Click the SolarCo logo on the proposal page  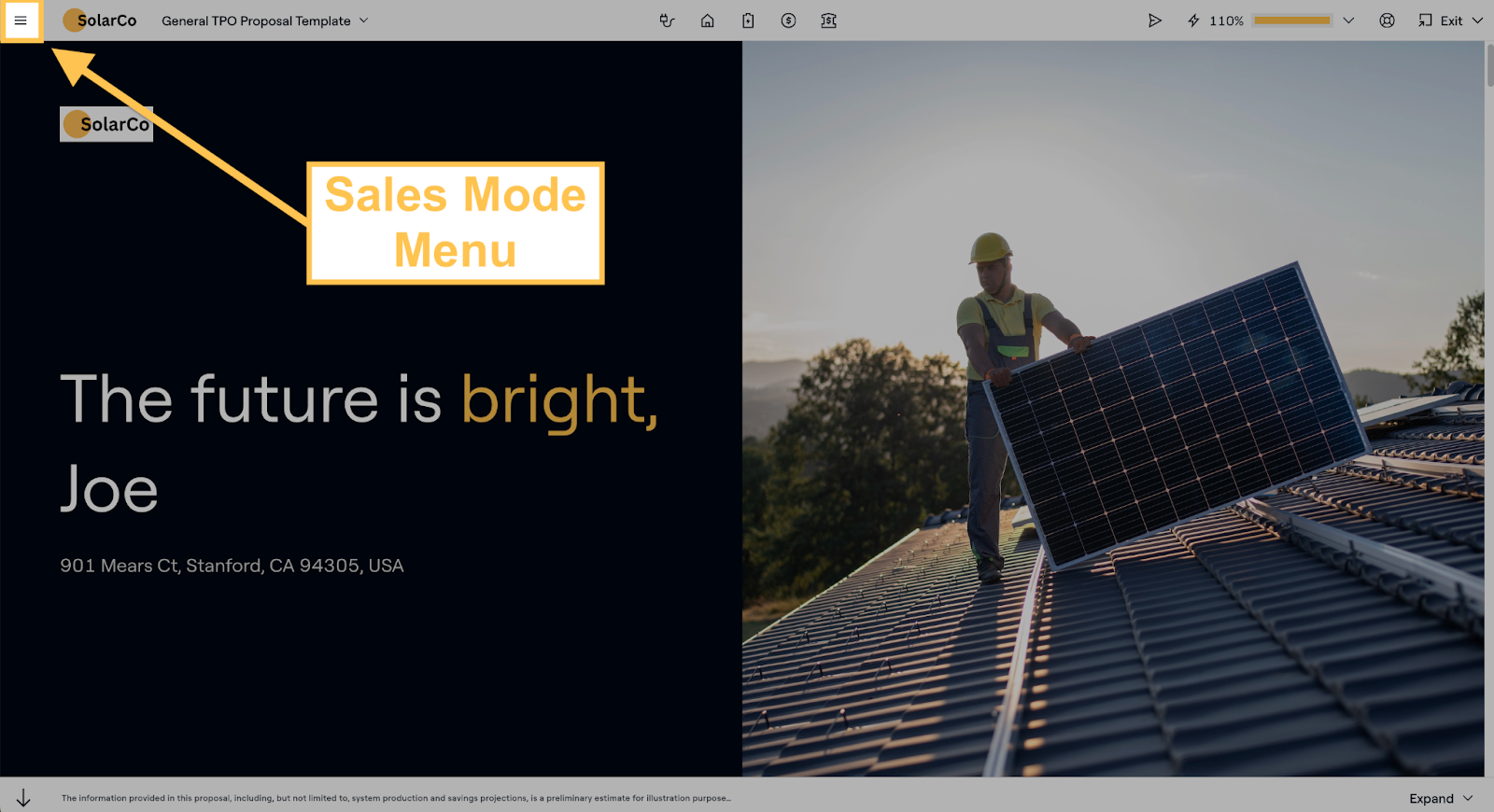(x=106, y=124)
